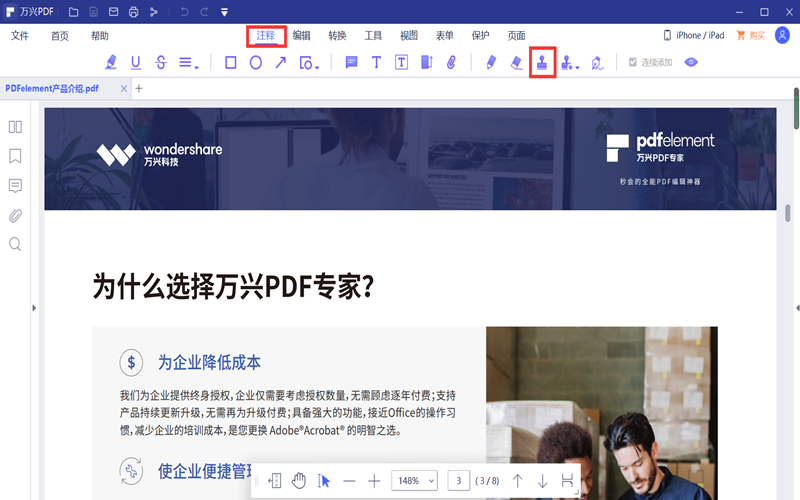Open the 编辑 tab
The width and height of the screenshot is (800, 500).
pos(301,36)
